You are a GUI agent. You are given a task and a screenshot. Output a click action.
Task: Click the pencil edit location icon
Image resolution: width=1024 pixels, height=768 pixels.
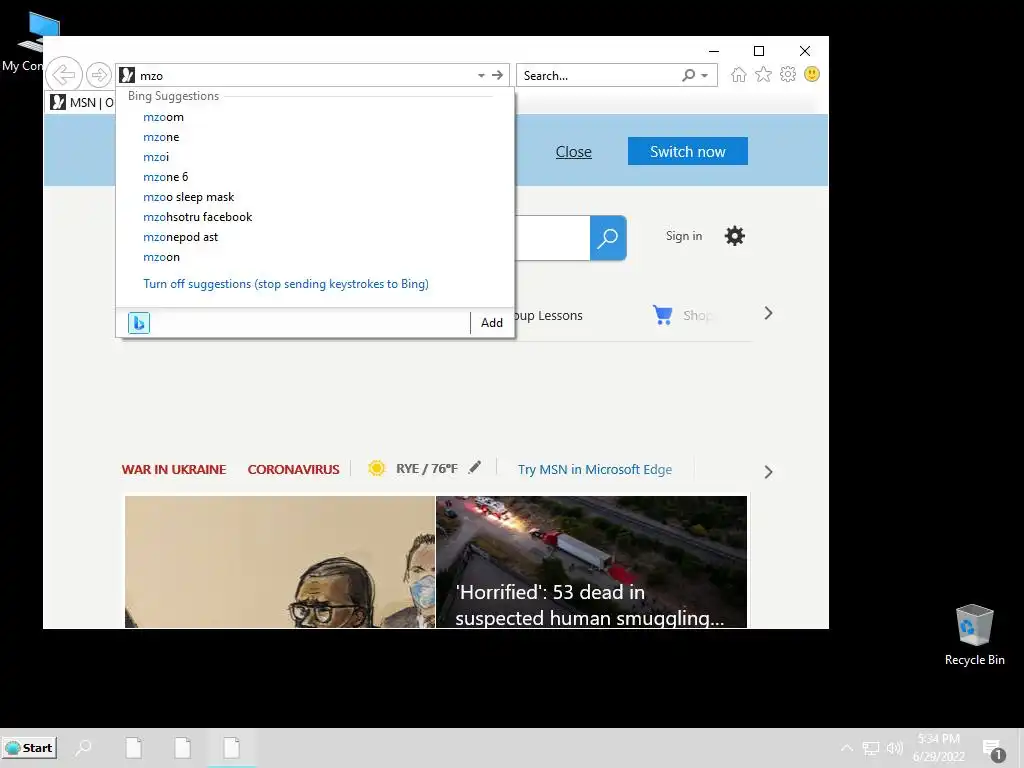[x=475, y=467]
